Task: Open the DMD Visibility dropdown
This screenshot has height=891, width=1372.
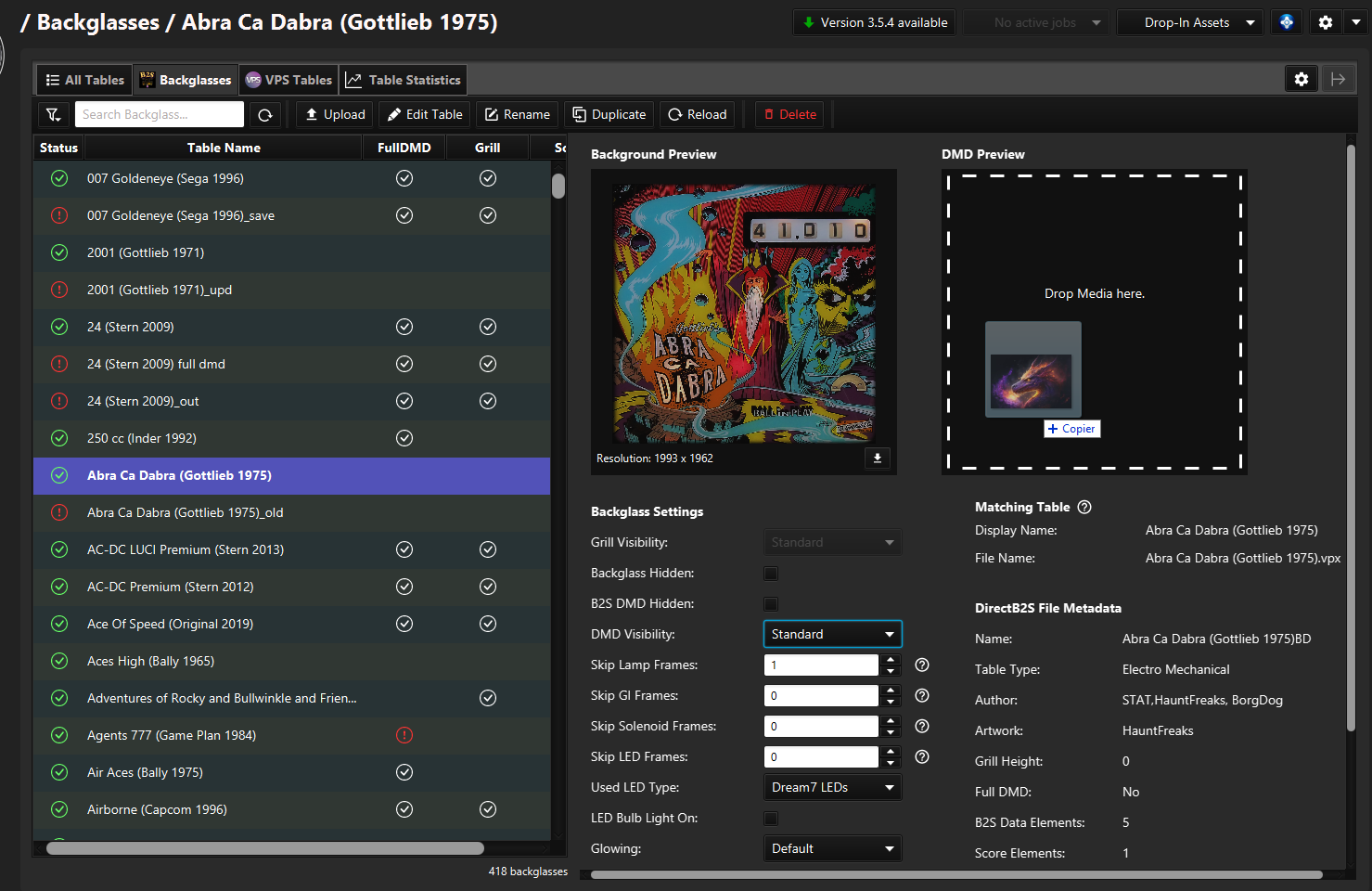Action: click(832, 634)
